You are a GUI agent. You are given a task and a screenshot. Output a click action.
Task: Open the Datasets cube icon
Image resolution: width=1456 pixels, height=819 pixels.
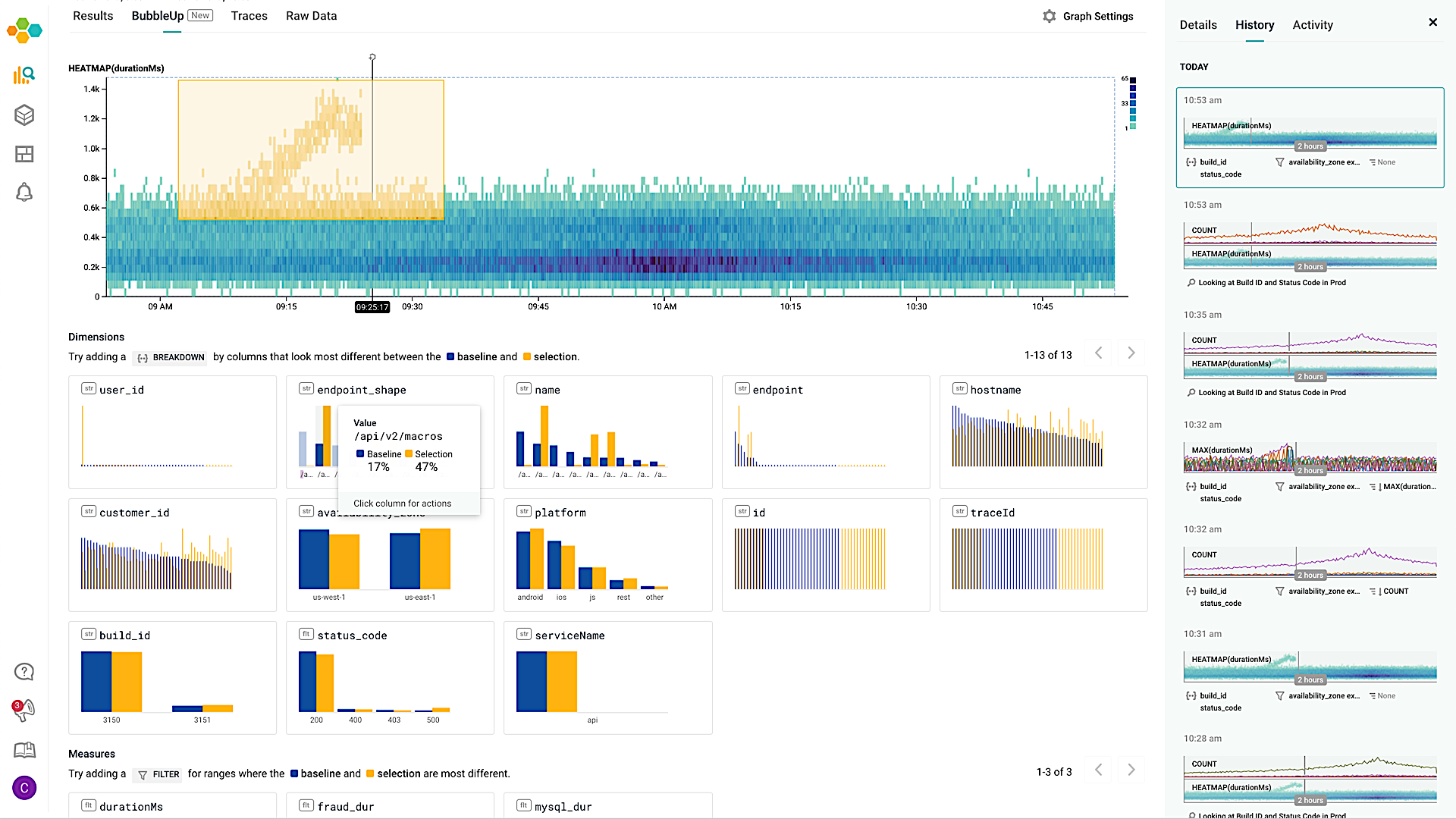click(x=24, y=115)
